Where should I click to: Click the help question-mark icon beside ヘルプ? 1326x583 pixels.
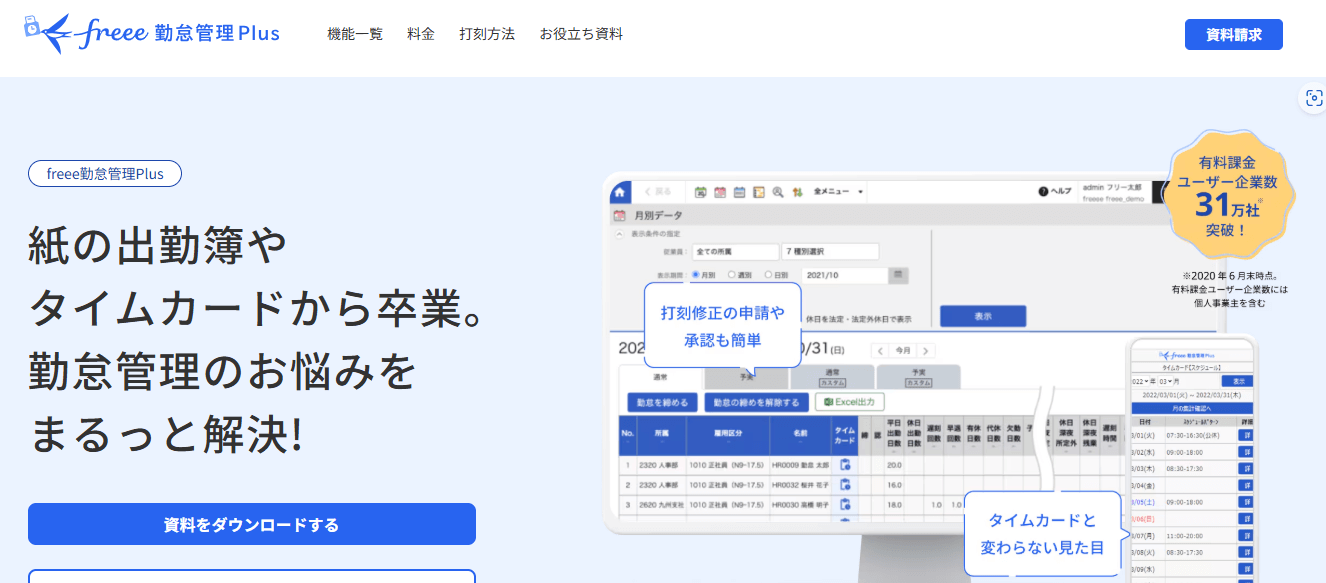pos(1044,191)
